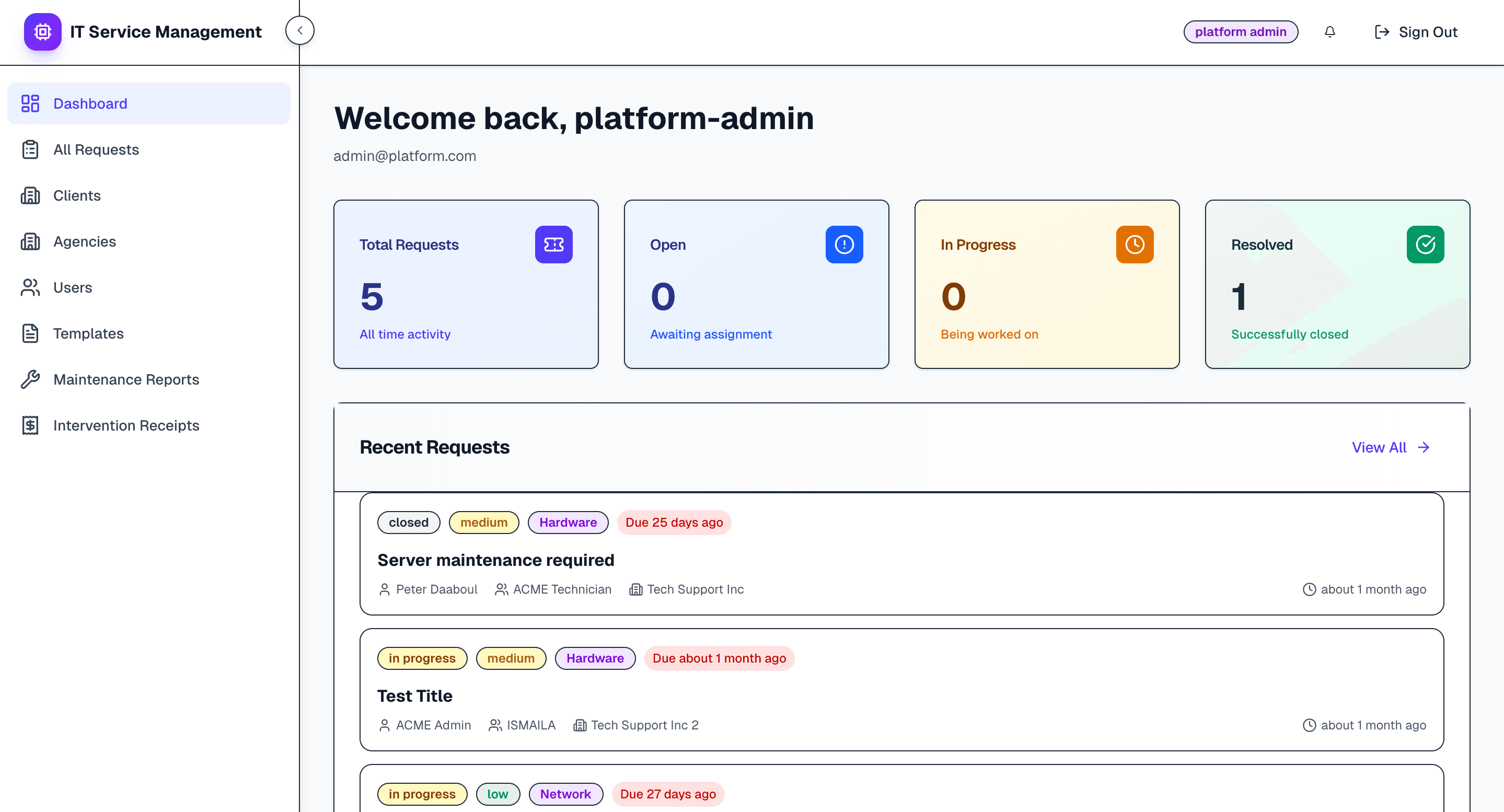Image resolution: width=1504 pixels, height=812 pixels.
Task: Click the Resolved checkmark icon
Action: tap(1425, 245)
